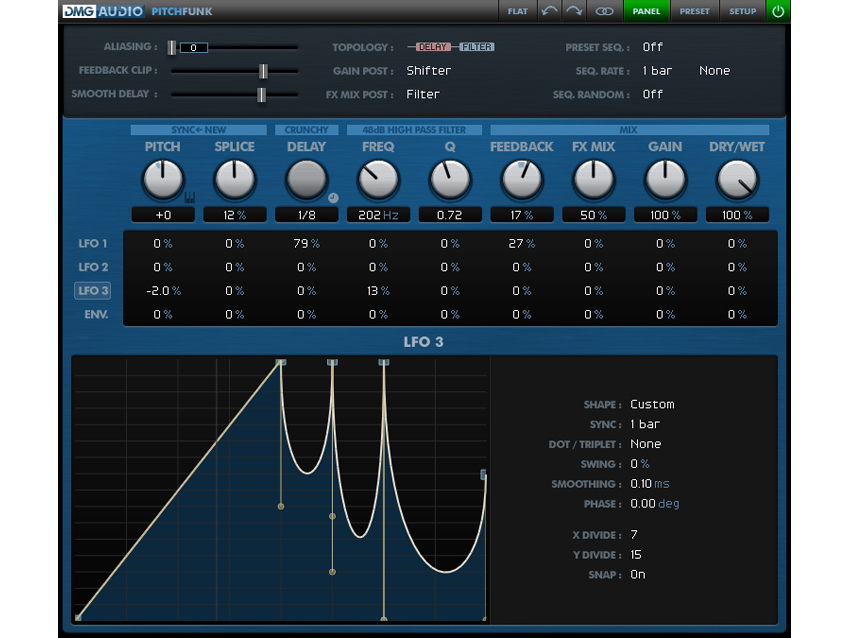Click the Y Divide value 15
The image size is (850, 638).
[x=635, y=555]
